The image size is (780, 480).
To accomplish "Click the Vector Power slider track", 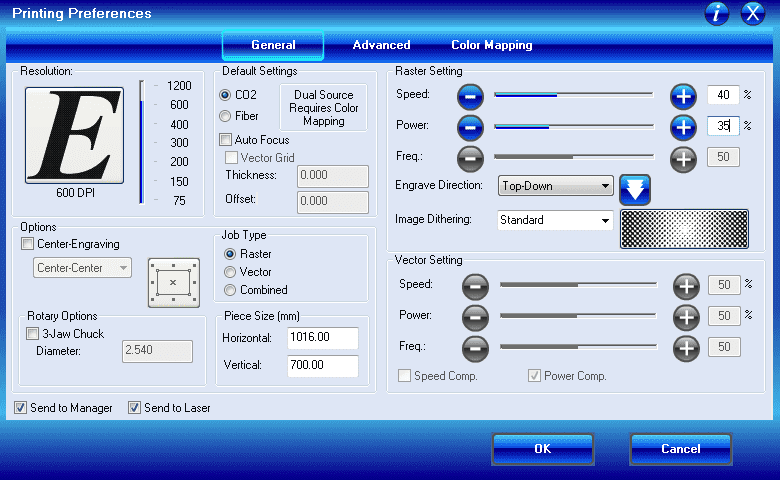I will 579,316.
